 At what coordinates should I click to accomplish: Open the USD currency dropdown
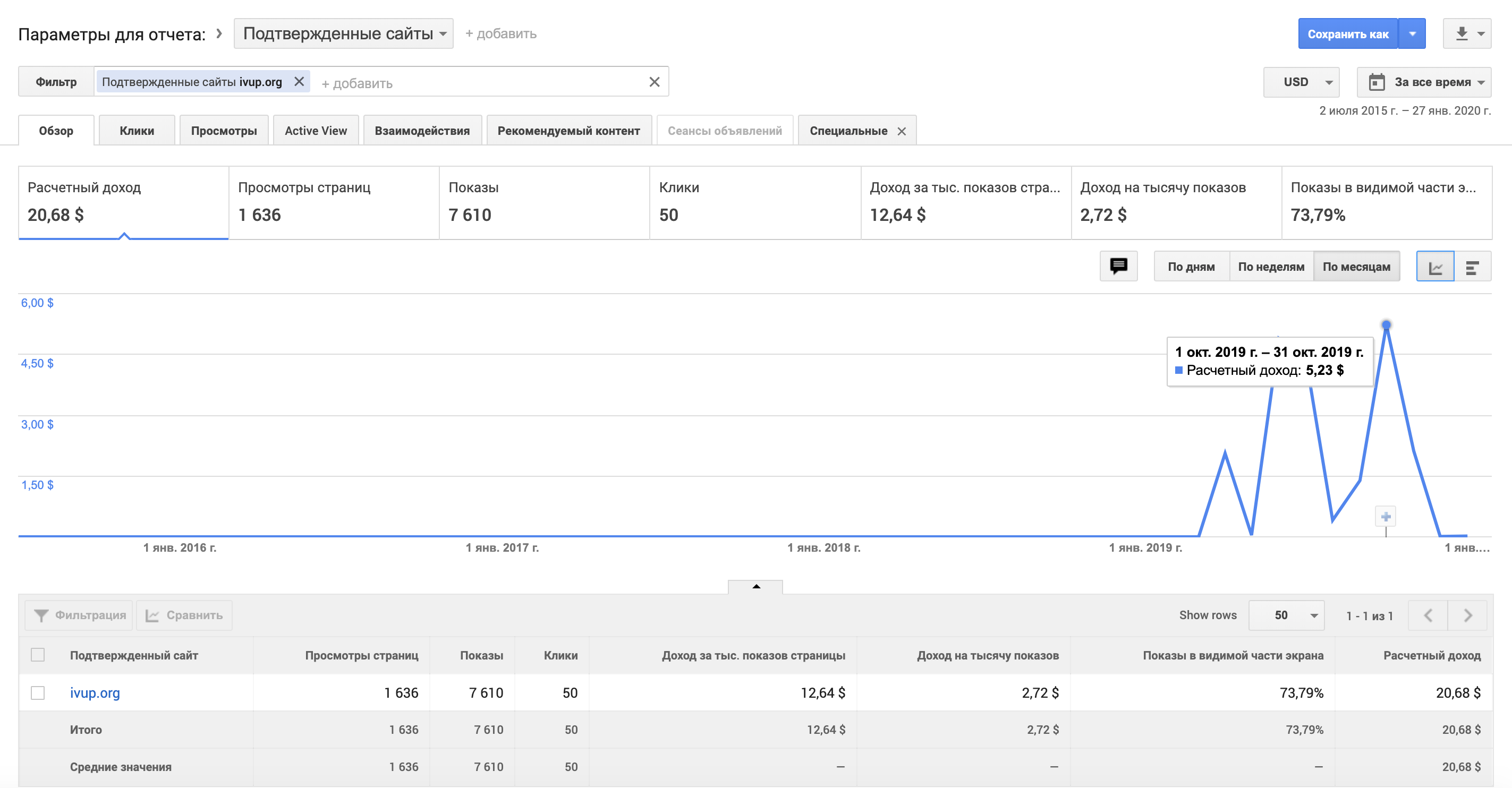pos(1301,82)
